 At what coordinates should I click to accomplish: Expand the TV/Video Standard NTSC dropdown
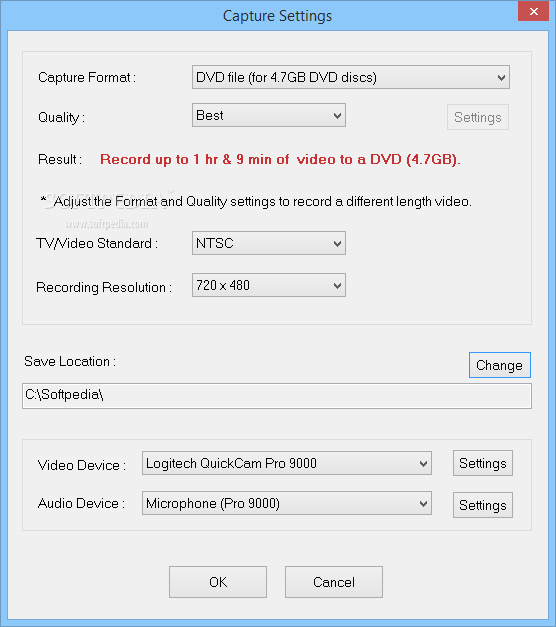tap(269, 243)
